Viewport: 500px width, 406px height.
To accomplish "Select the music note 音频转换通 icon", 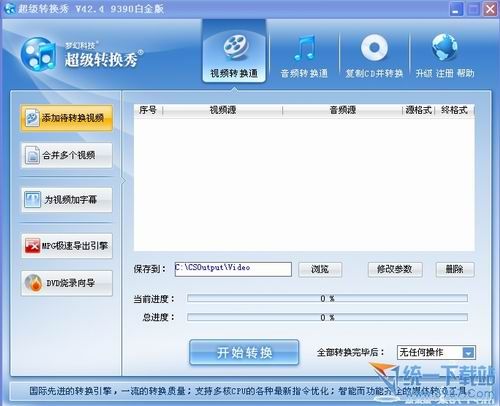I will click(x=305, y=48).
